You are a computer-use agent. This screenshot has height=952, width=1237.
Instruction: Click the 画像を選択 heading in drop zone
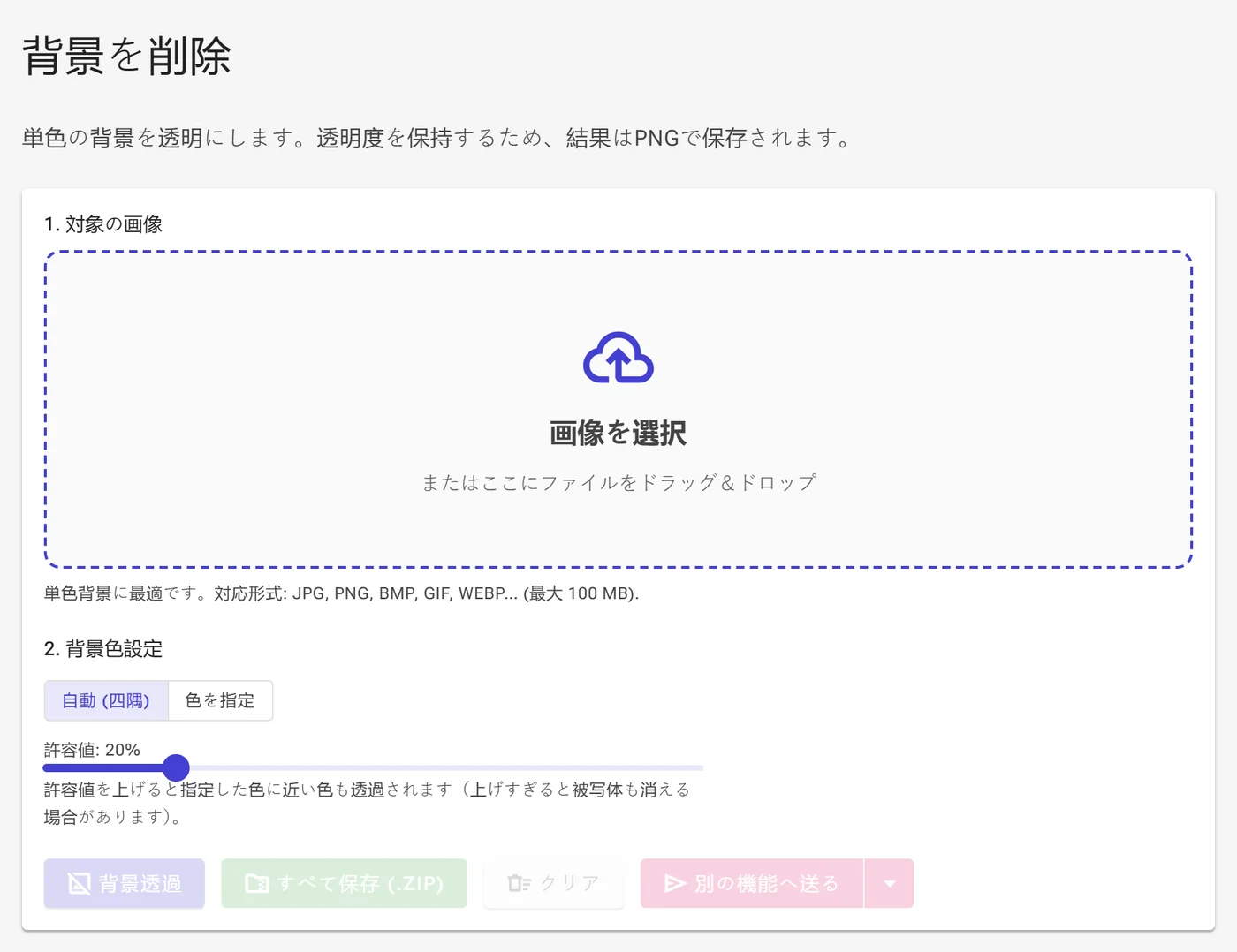pos(618,433)
